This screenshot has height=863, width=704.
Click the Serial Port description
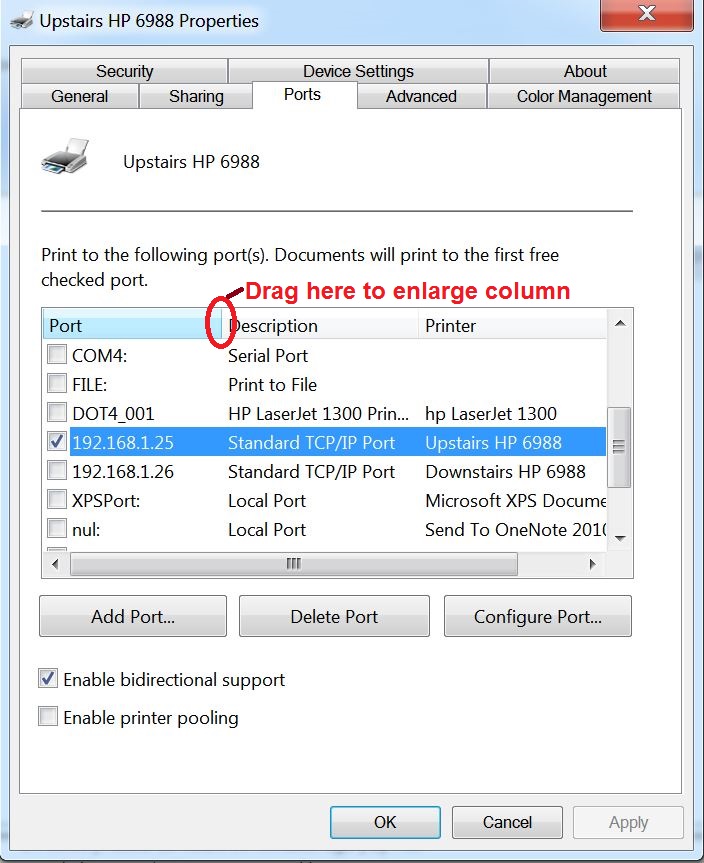[268, 356]
